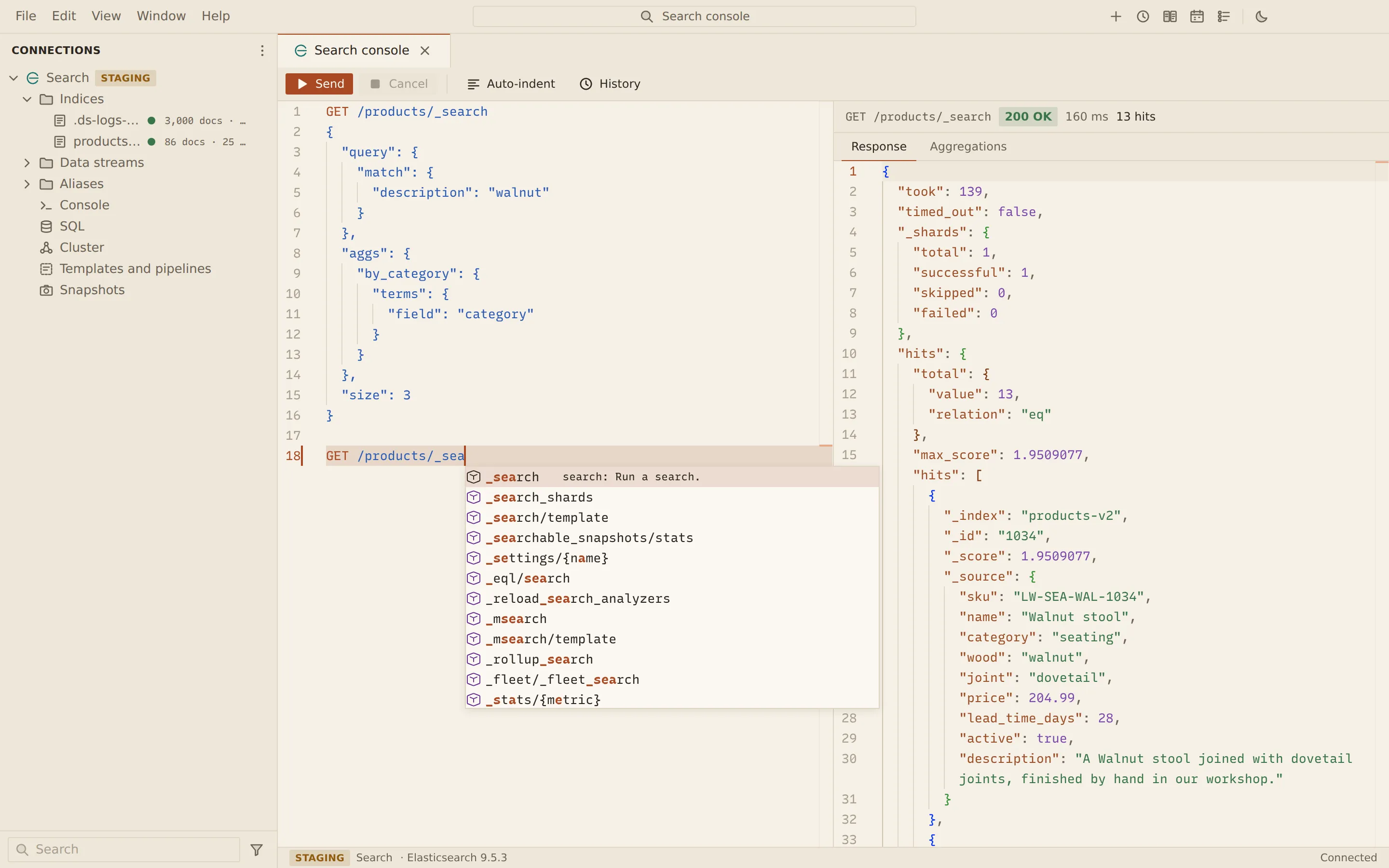Choose _searchable_snapshots/stats suggestion
This screenshot has height=868, width=1389.
tap(672, 538)
